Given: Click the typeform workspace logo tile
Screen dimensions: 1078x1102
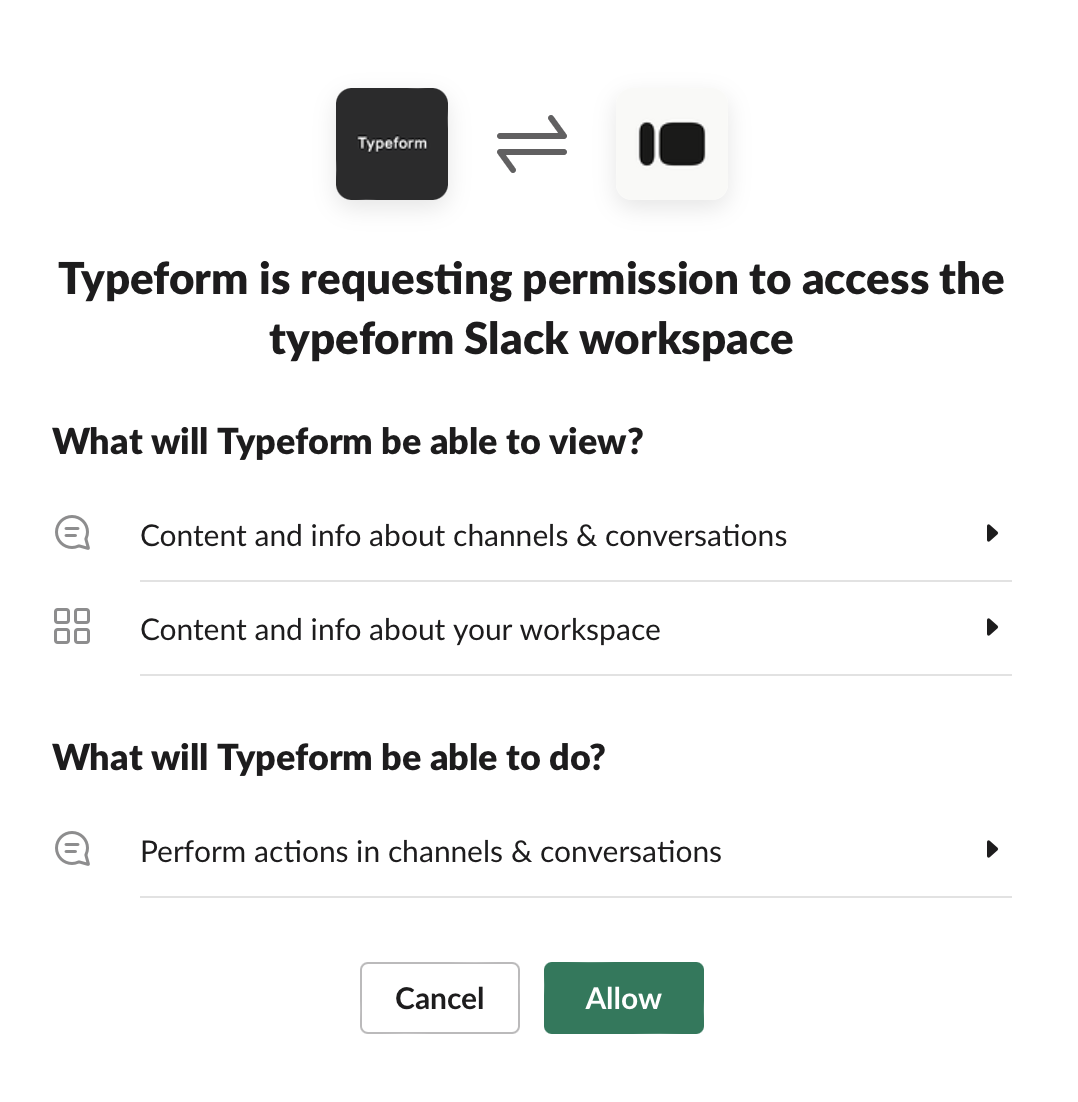Looking at the screenshot, I should 672,144.
